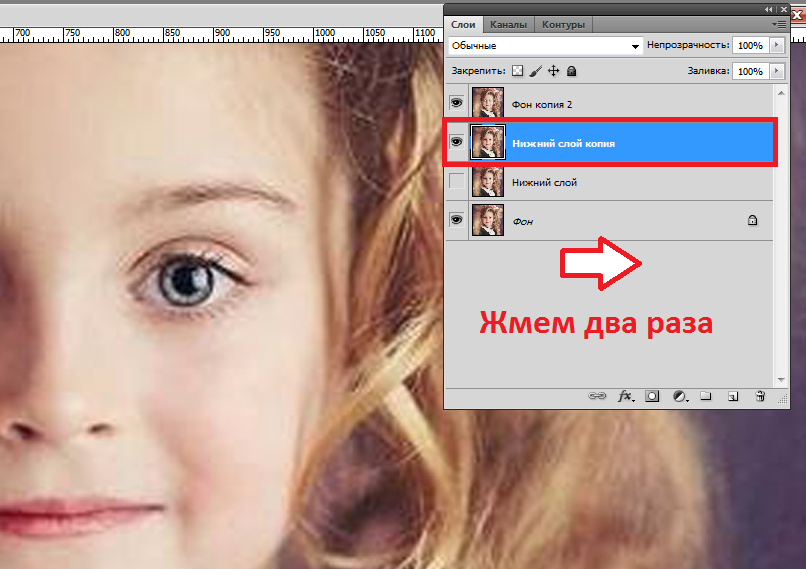Show the Нижний слой layer
Image resolution: width=806 pixels, height=569 pixels.
(x=456, y=181)
